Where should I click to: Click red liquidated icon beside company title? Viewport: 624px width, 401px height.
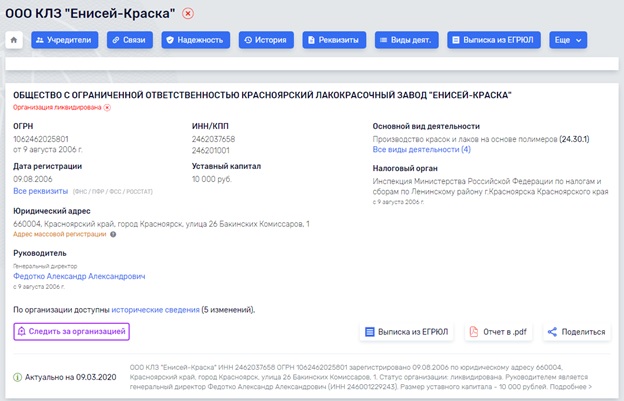pos(188,14)
